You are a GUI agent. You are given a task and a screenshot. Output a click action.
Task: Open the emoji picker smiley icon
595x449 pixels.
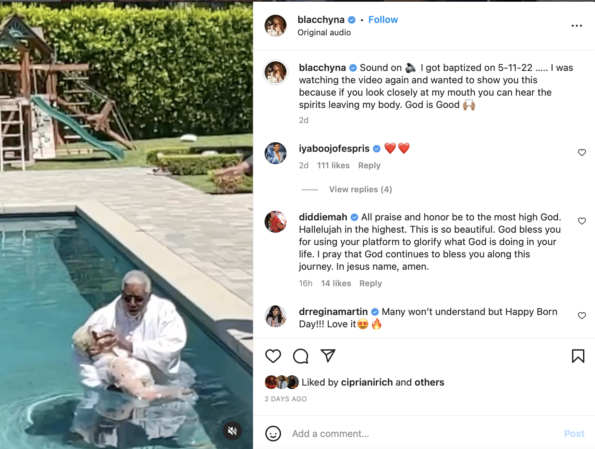click(x=273, y=433)
